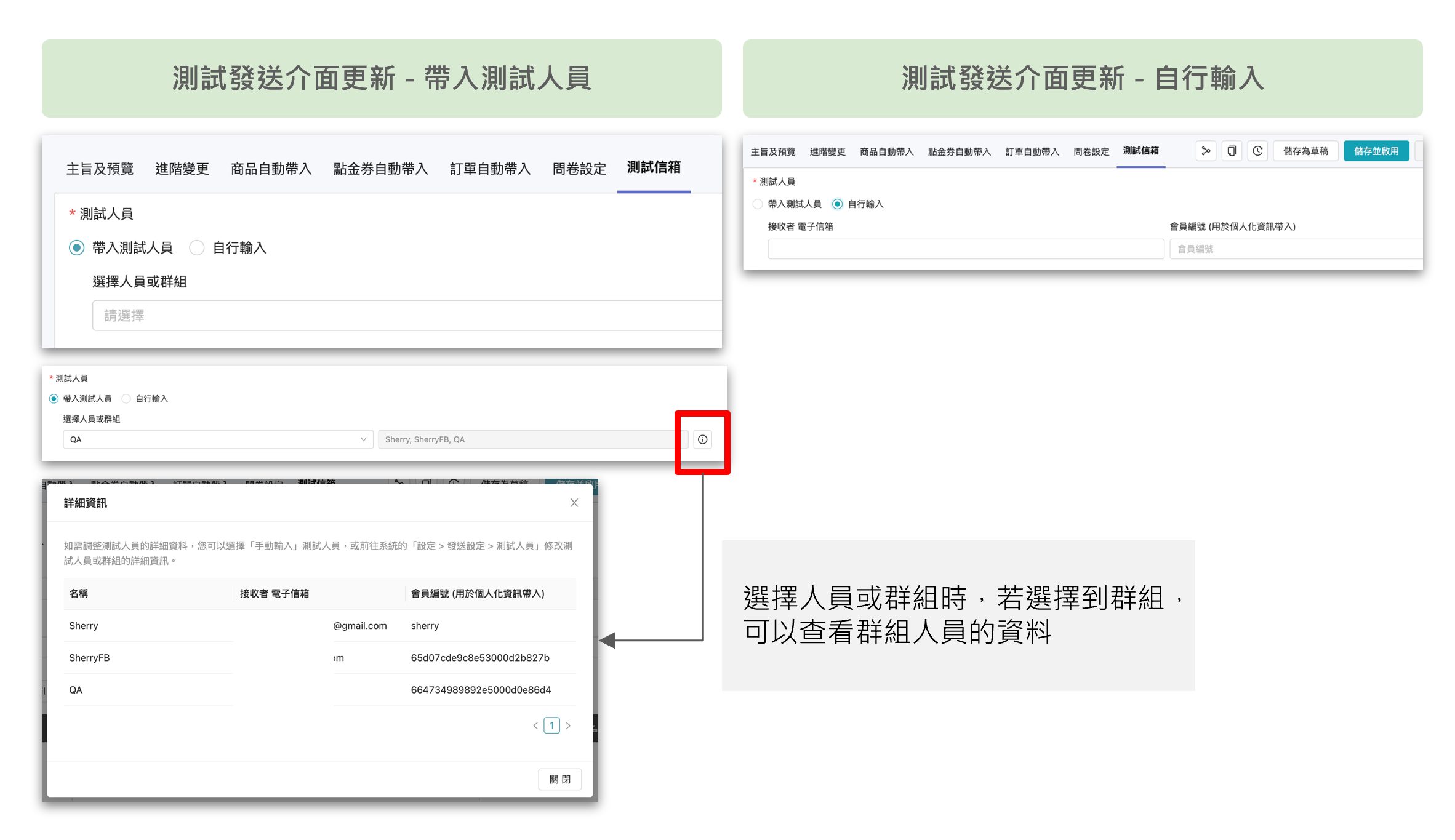This screenshot has width=1455, height=840.
Task: Select the 帶入測試人員 radio option
Action: point(76,247)
